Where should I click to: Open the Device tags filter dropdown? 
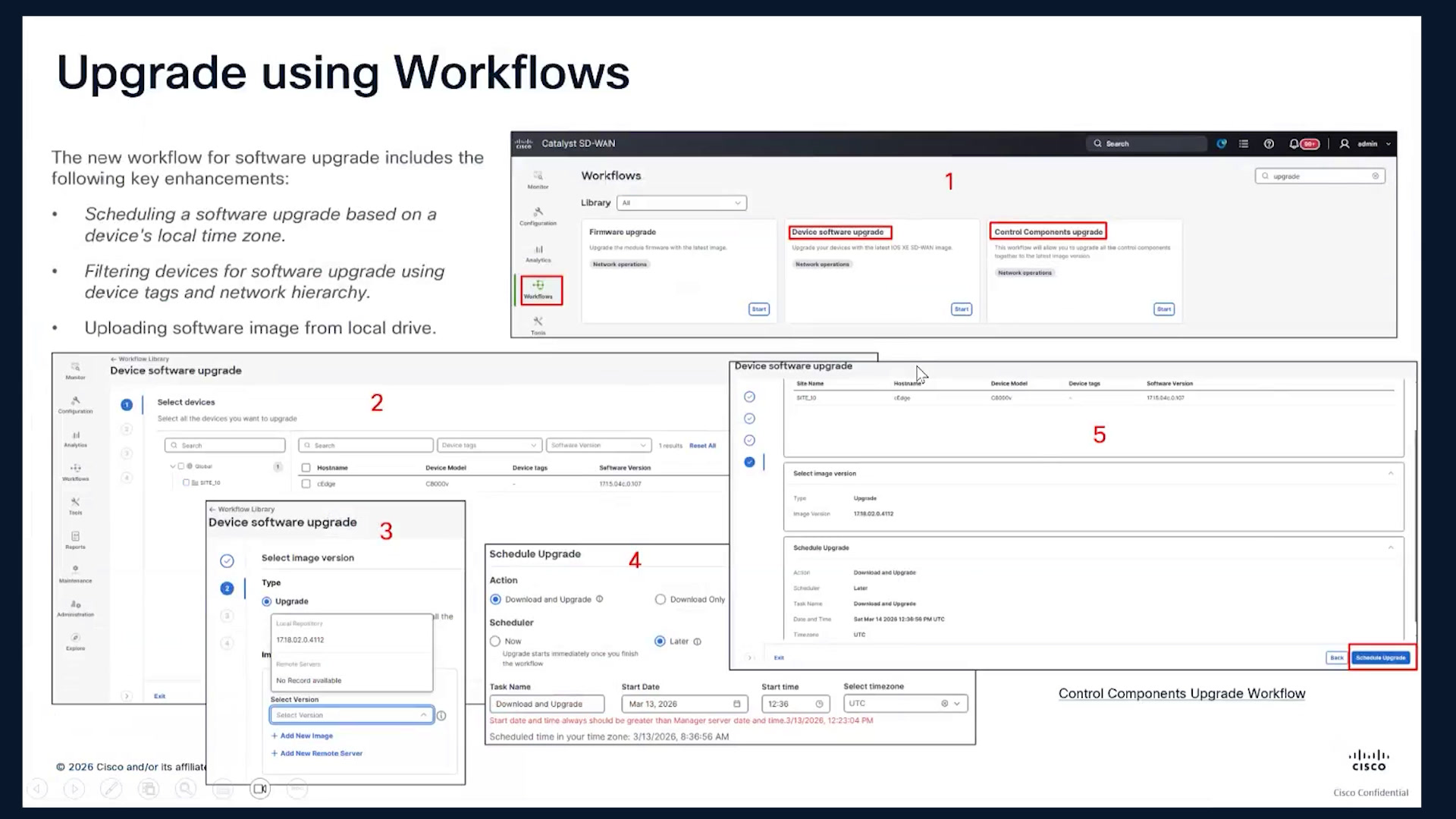pyautogui.click(x=489, y=445)
